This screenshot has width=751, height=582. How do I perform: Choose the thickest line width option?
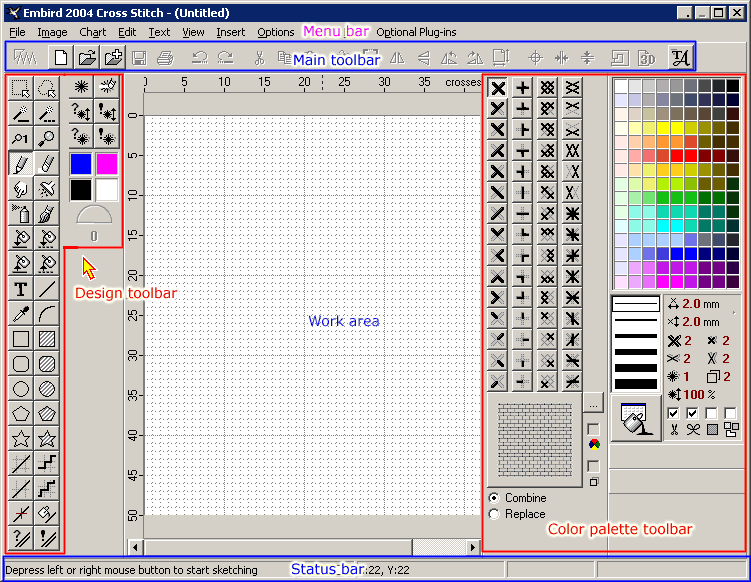coord(636,384)
